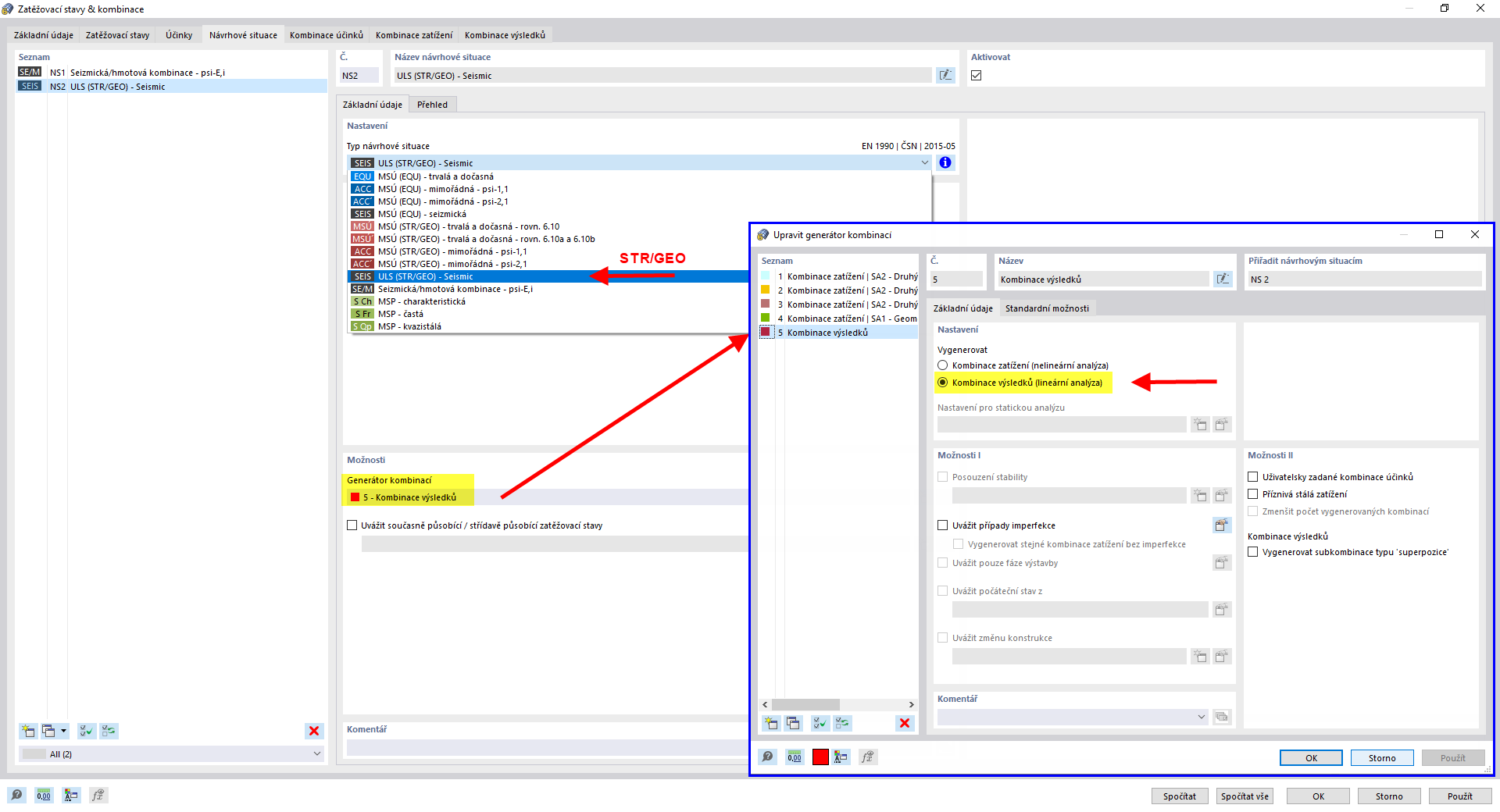Choose 'MSP - kvazistálá' option
Screen dimensions: 1500x812
[x=409, y=326]
